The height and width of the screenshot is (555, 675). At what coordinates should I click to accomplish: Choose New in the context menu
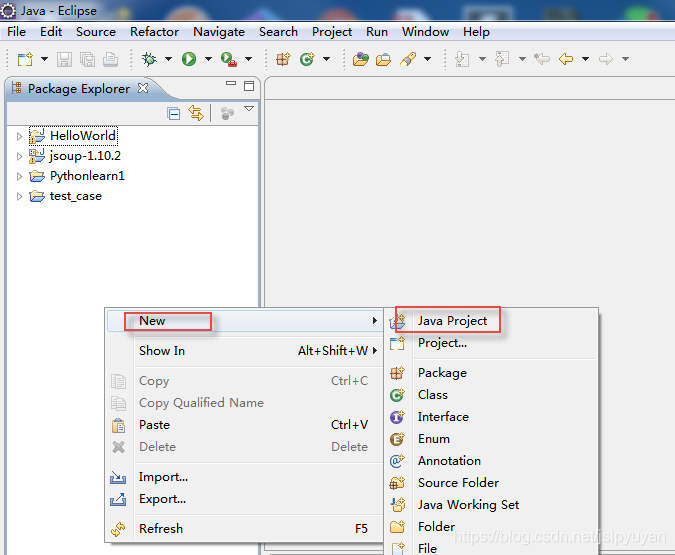(244, 321)
